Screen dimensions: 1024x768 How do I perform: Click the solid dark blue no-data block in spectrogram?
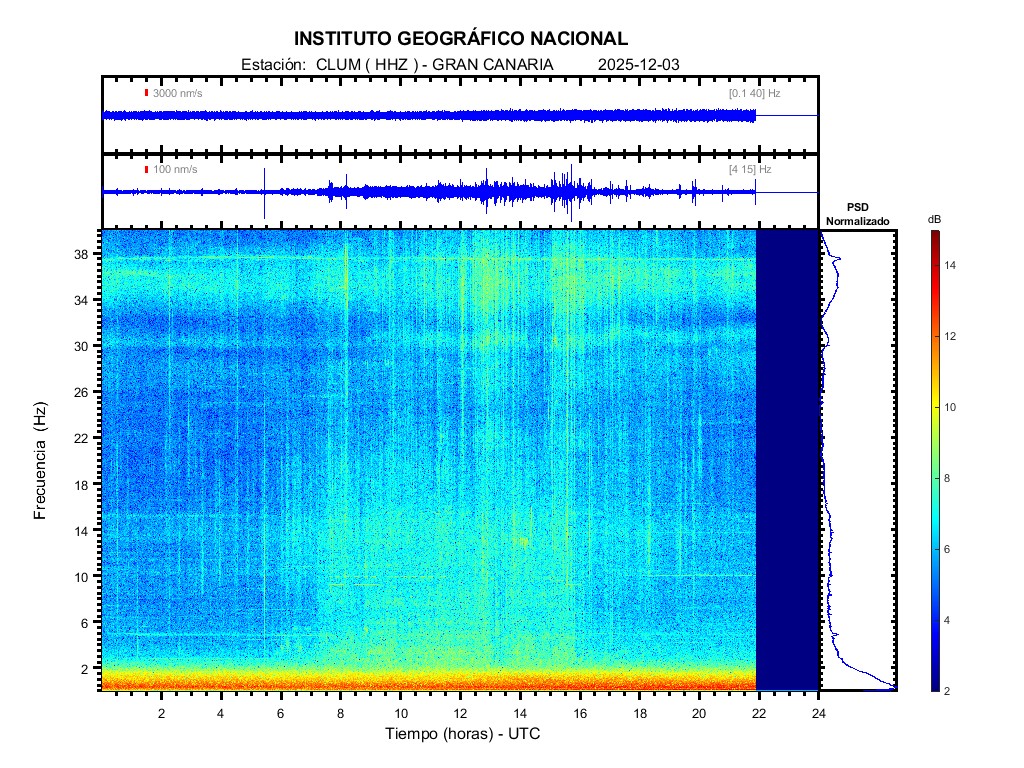pos(787,460)
